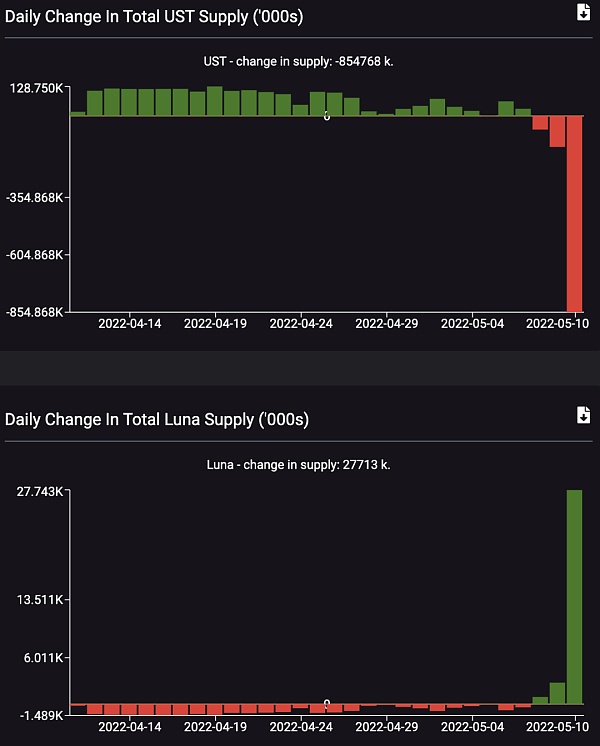Click the -854.868K y-axis label

[35, 312]
